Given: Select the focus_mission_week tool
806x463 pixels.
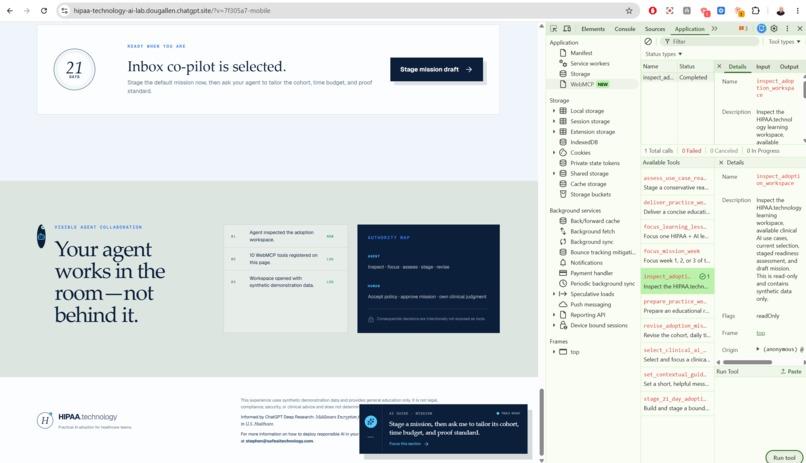Looking at the screenshot, I should [x=677, y=255].
